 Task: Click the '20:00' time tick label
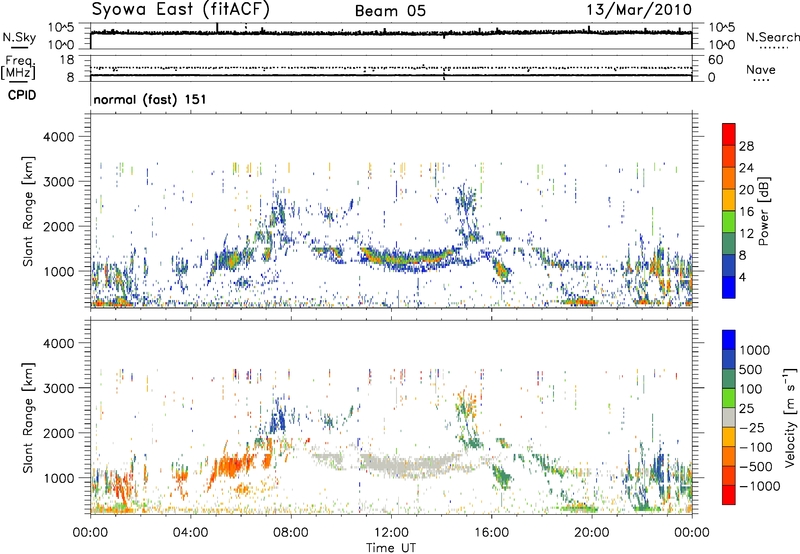tap(591, 533)
